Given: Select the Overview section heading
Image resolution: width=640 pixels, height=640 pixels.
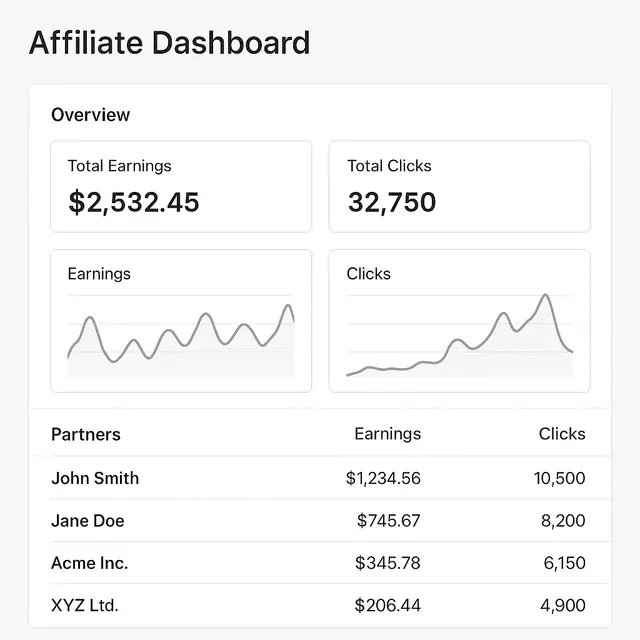Looking at the screenshot, I should coord(90,115).
